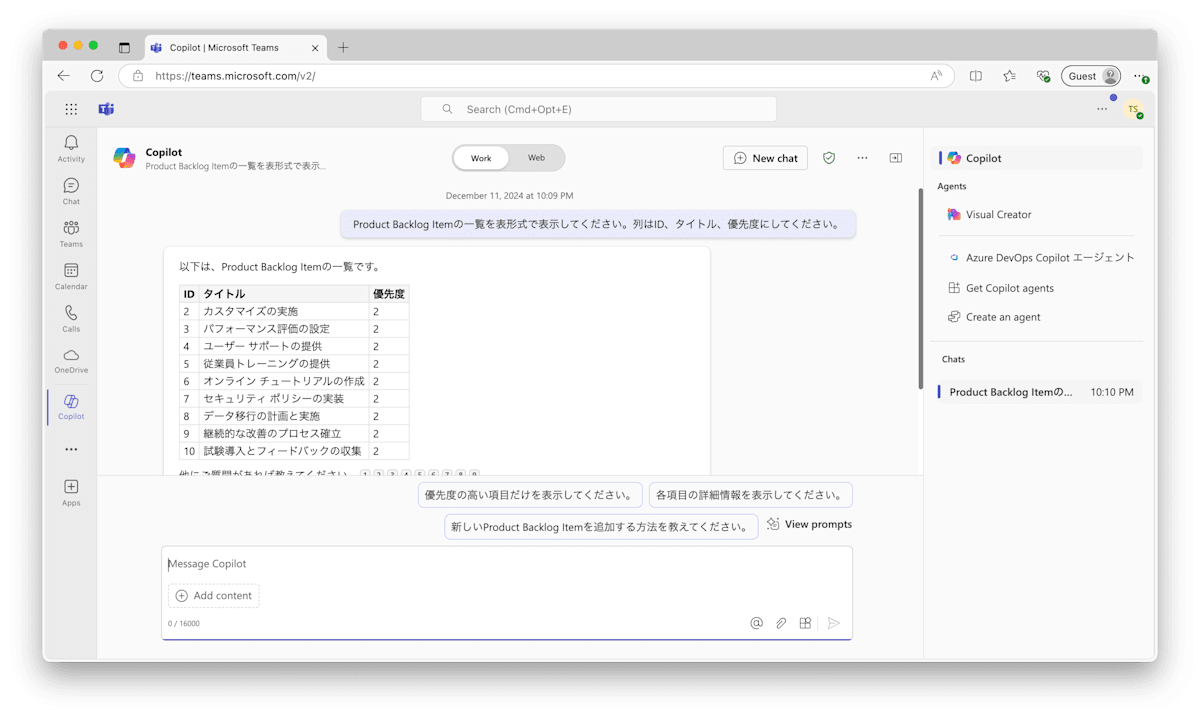The image size is (1200, 718).
Task: Select the Copilot | Microsoft Teams tab
Action: pyautogui.click(x=235, y=47)
